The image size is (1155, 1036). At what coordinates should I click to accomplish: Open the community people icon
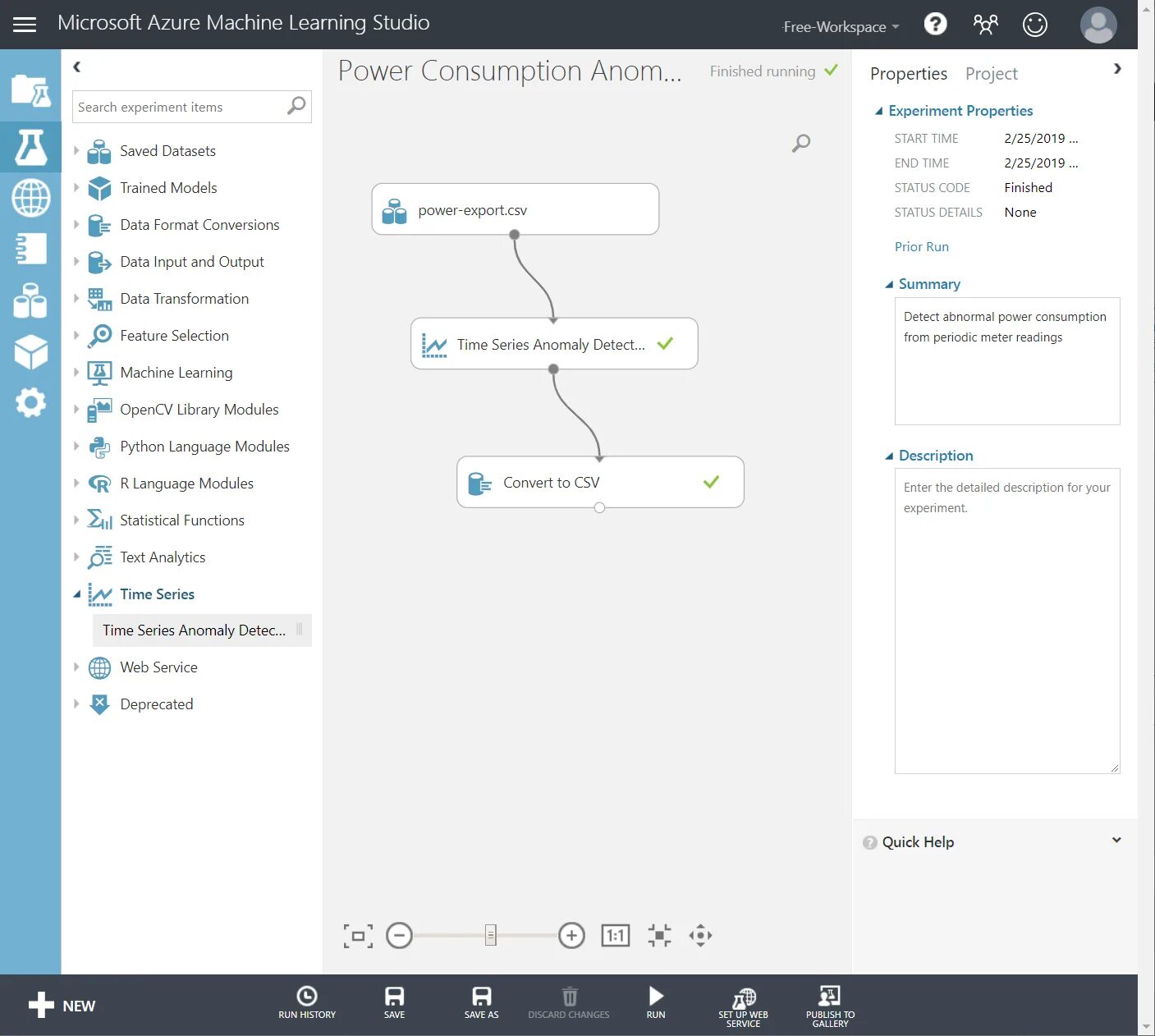point(985,24)
